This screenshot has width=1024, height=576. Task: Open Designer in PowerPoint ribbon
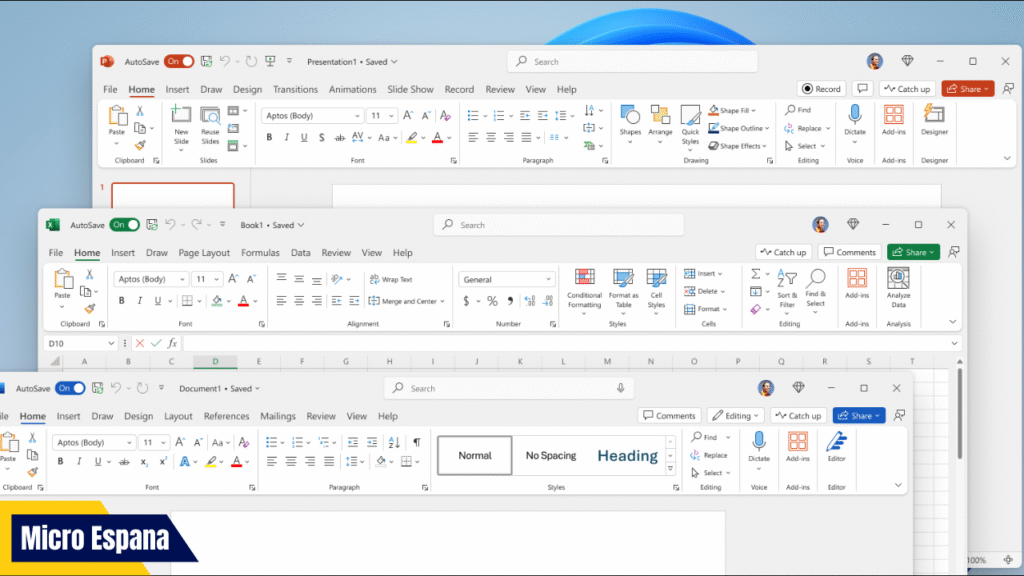934,121
